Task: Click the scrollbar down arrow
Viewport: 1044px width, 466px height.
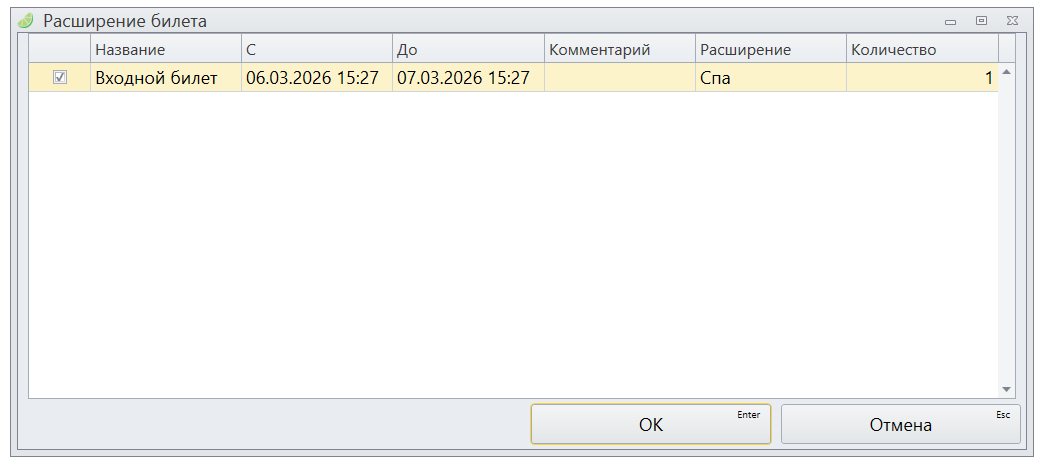Action: pyautogui.click(x=1007, y=389)
